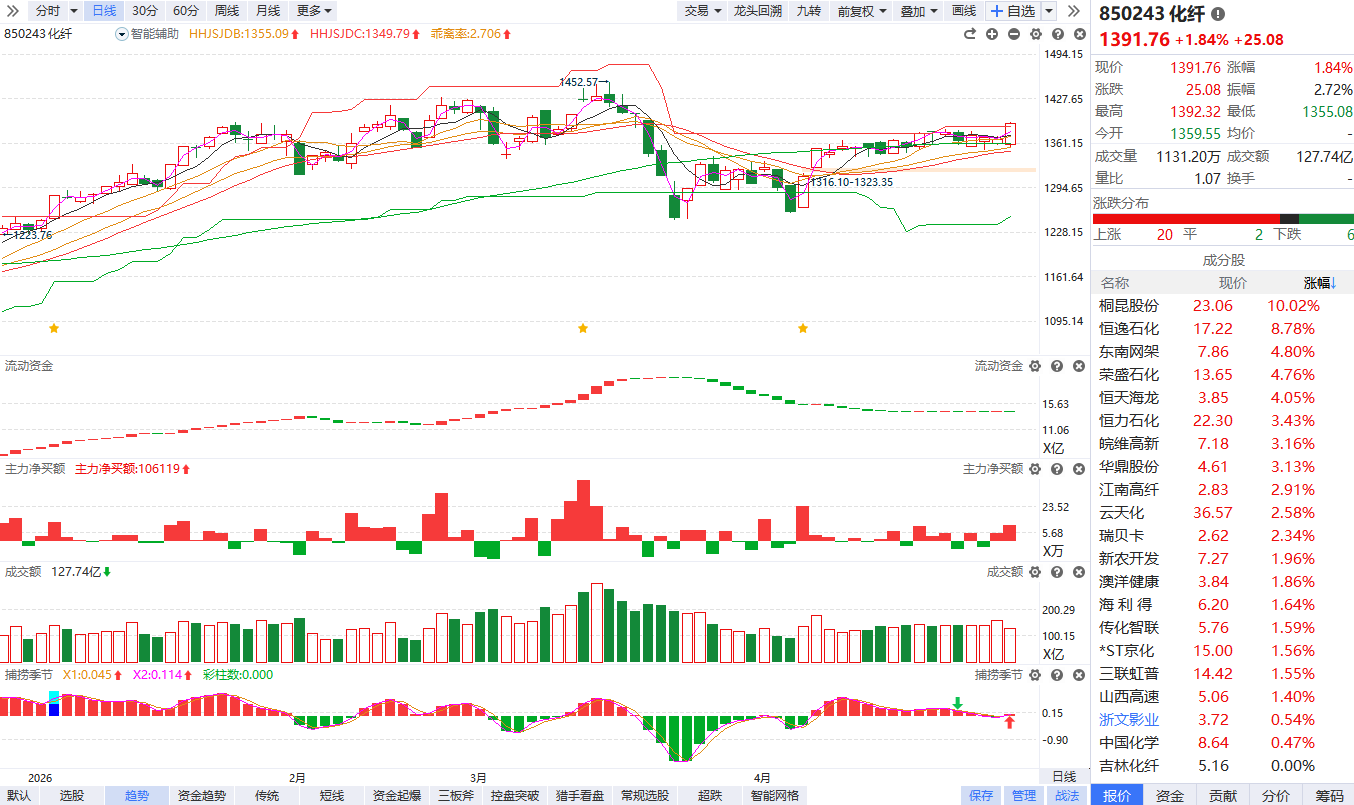Viewport: 1354px width, 805px height.
Task: Switch to the 资金趋势 bottom tab
Action: (201, 796)
